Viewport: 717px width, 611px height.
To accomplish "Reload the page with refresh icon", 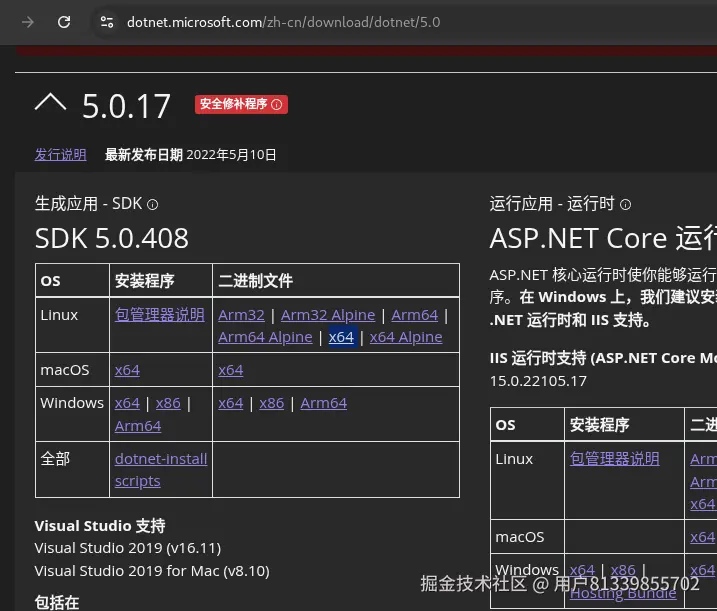I will [64, 22].
